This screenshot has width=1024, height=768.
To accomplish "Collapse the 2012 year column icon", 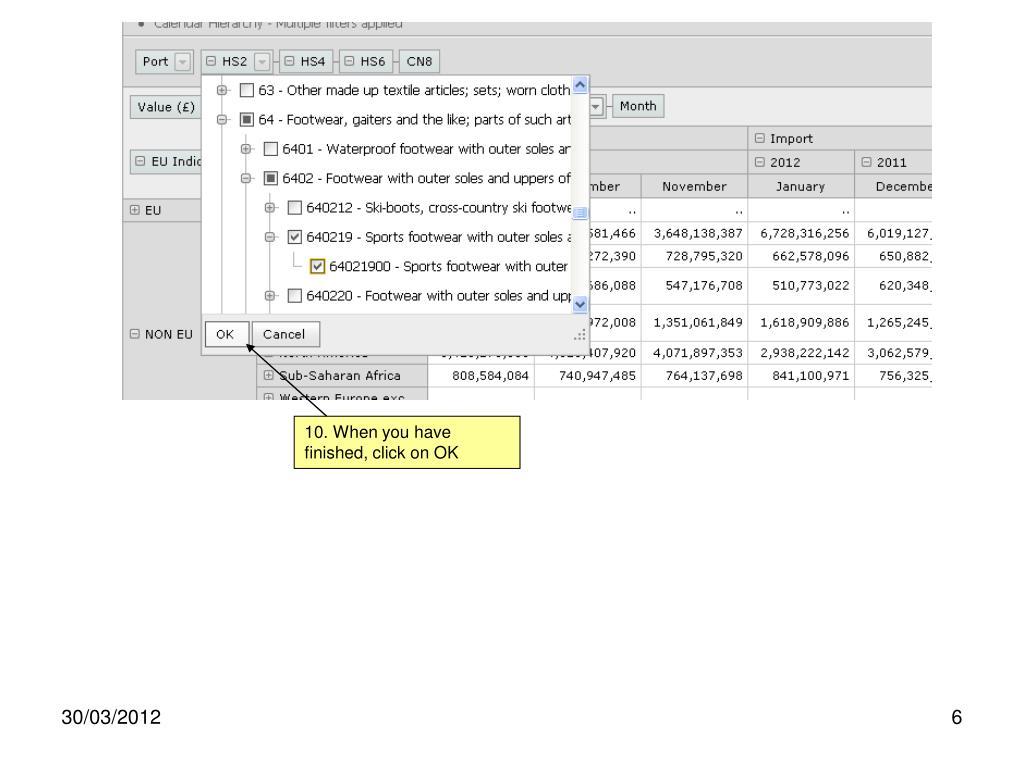I will (760, 162).
